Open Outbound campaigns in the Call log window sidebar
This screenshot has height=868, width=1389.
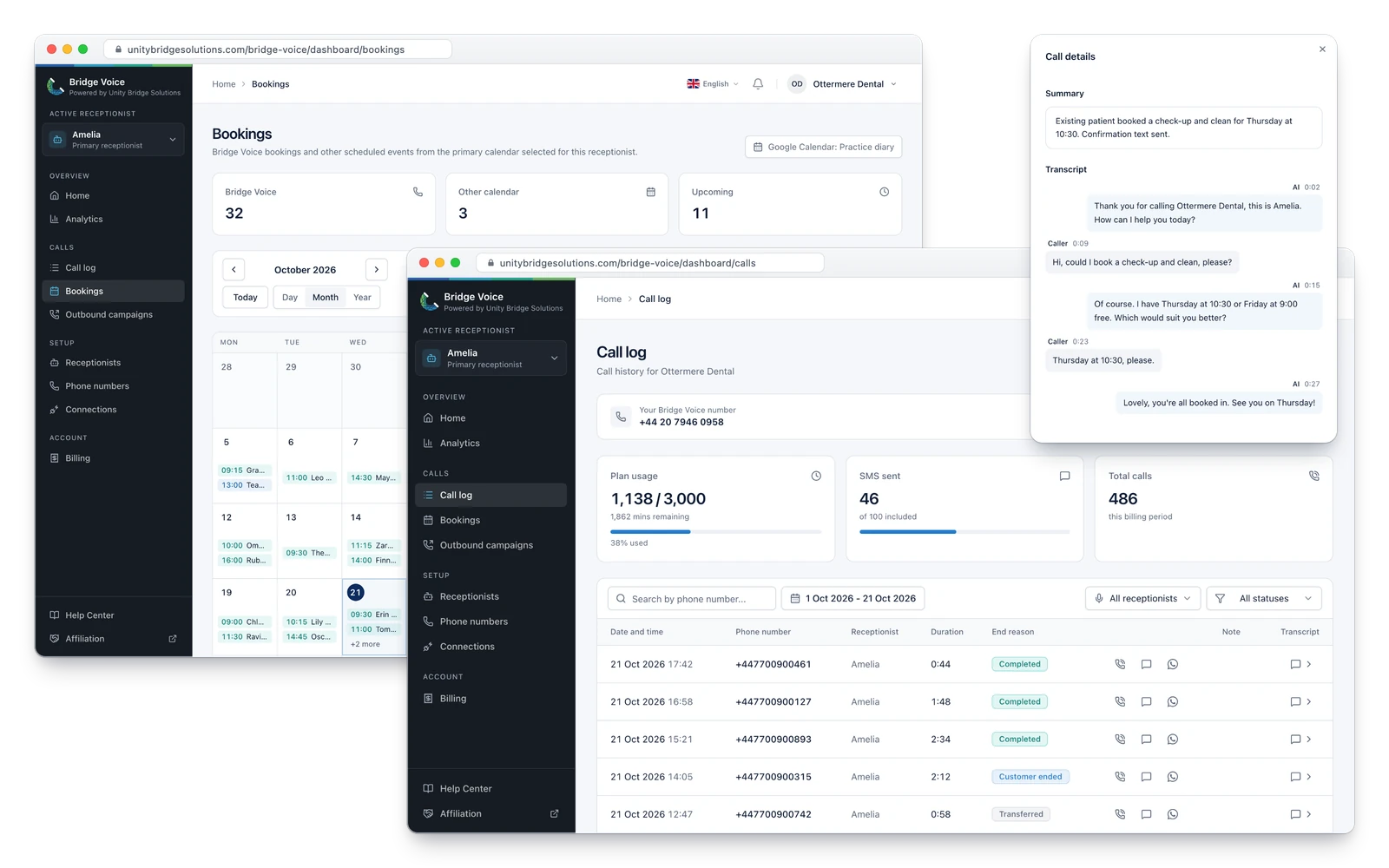(x=491, y=545)
